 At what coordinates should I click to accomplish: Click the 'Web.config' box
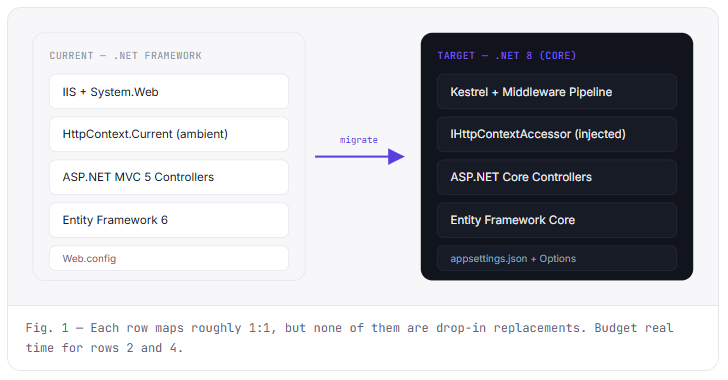coord(169,258)
